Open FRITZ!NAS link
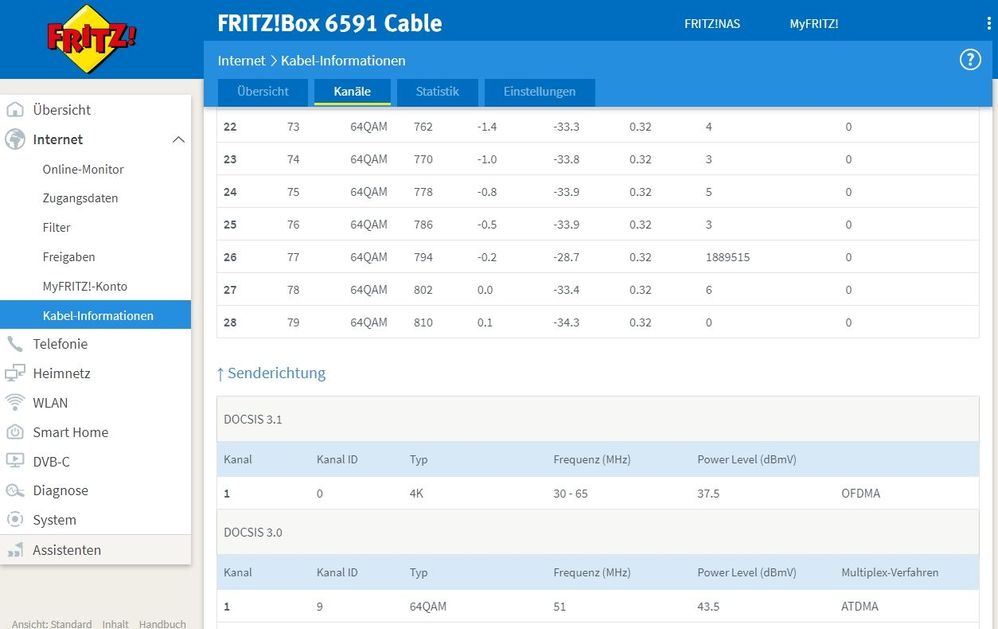The image size is (998, 629). tap(712, 24)
